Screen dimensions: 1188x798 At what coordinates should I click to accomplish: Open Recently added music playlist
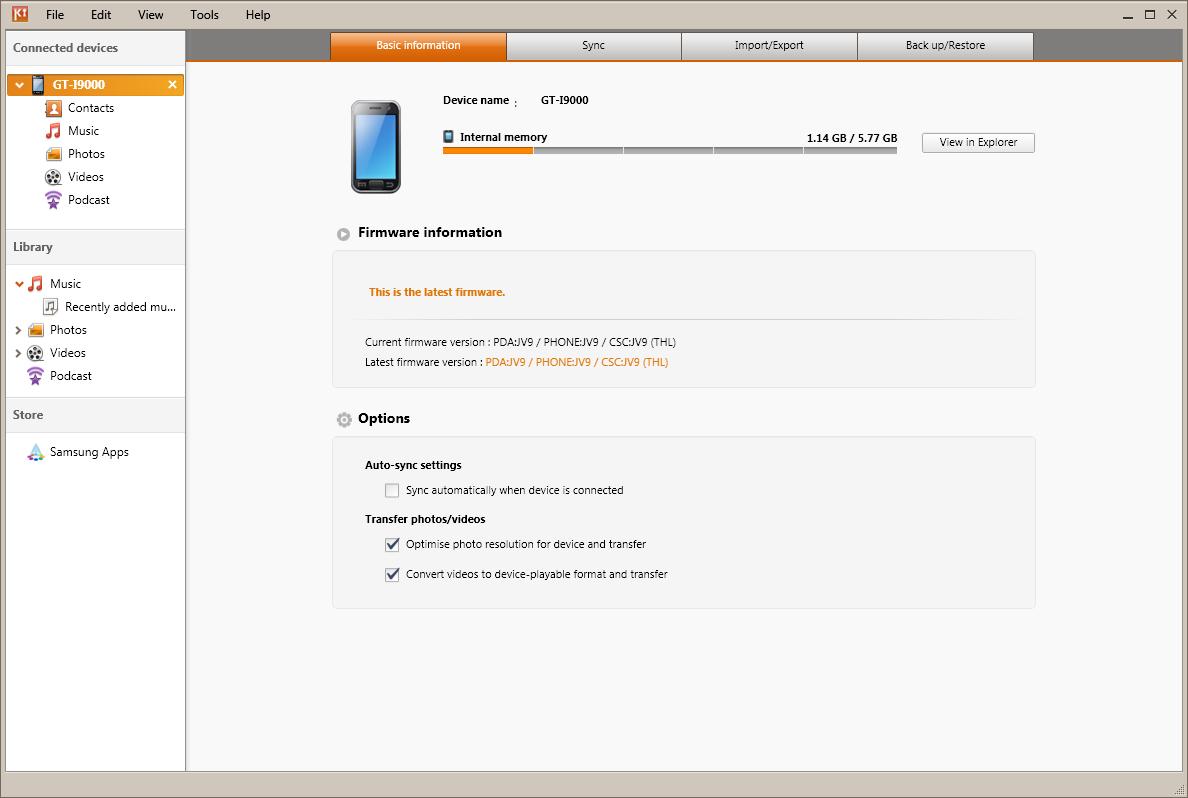120,307
